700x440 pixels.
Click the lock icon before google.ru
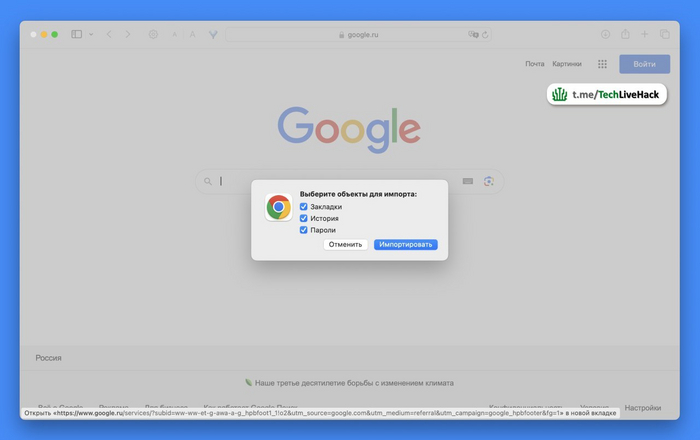342,34
